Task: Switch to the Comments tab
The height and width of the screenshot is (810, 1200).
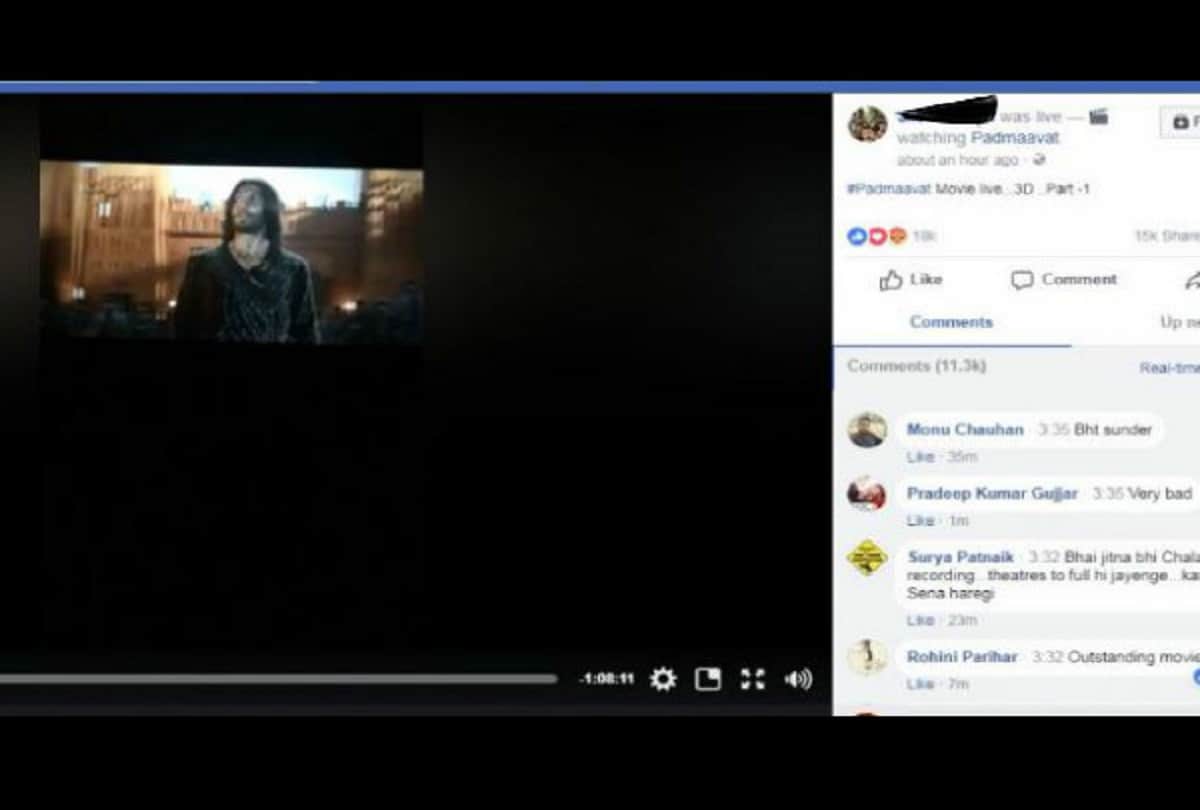Action: tap(951, 322)
